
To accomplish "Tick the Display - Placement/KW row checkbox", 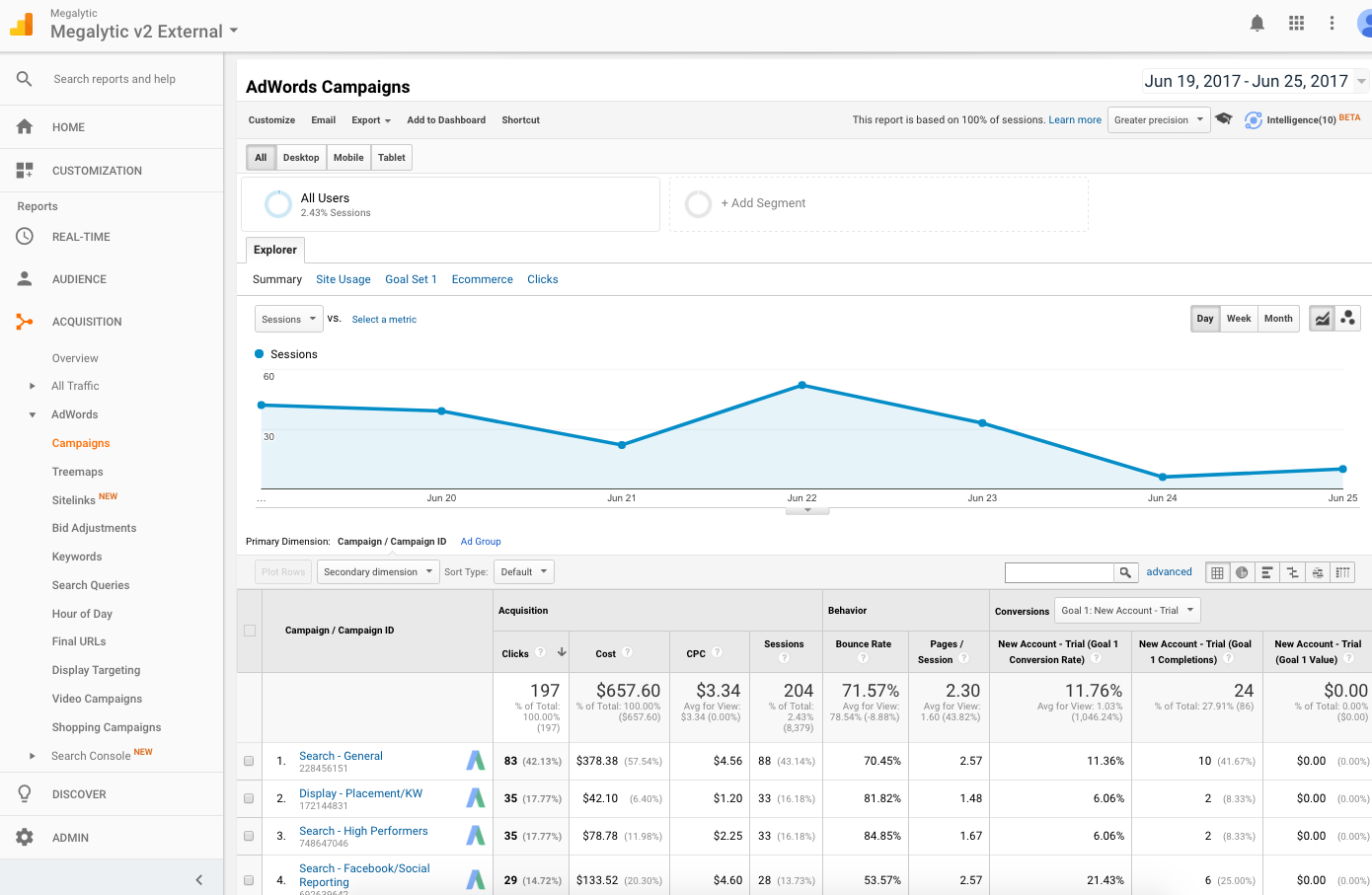I will pos(249,798).
